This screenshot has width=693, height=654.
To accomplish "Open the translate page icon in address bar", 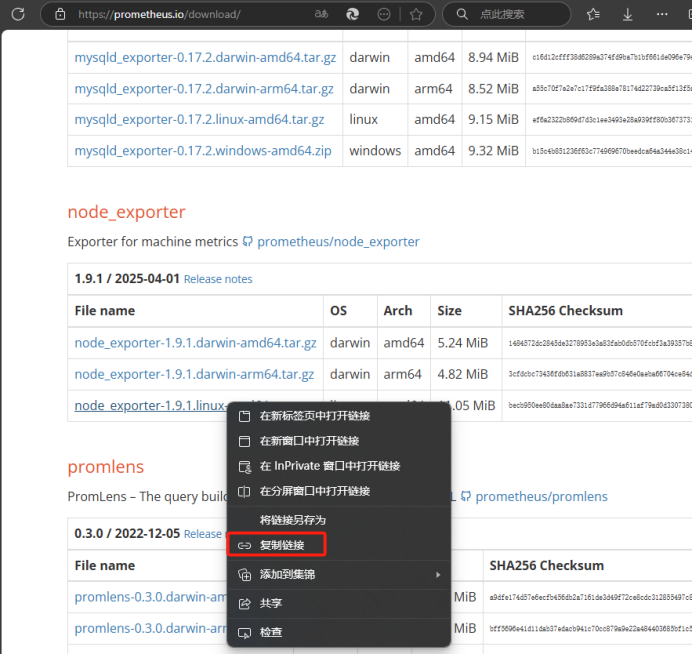I will coord(321,14).
